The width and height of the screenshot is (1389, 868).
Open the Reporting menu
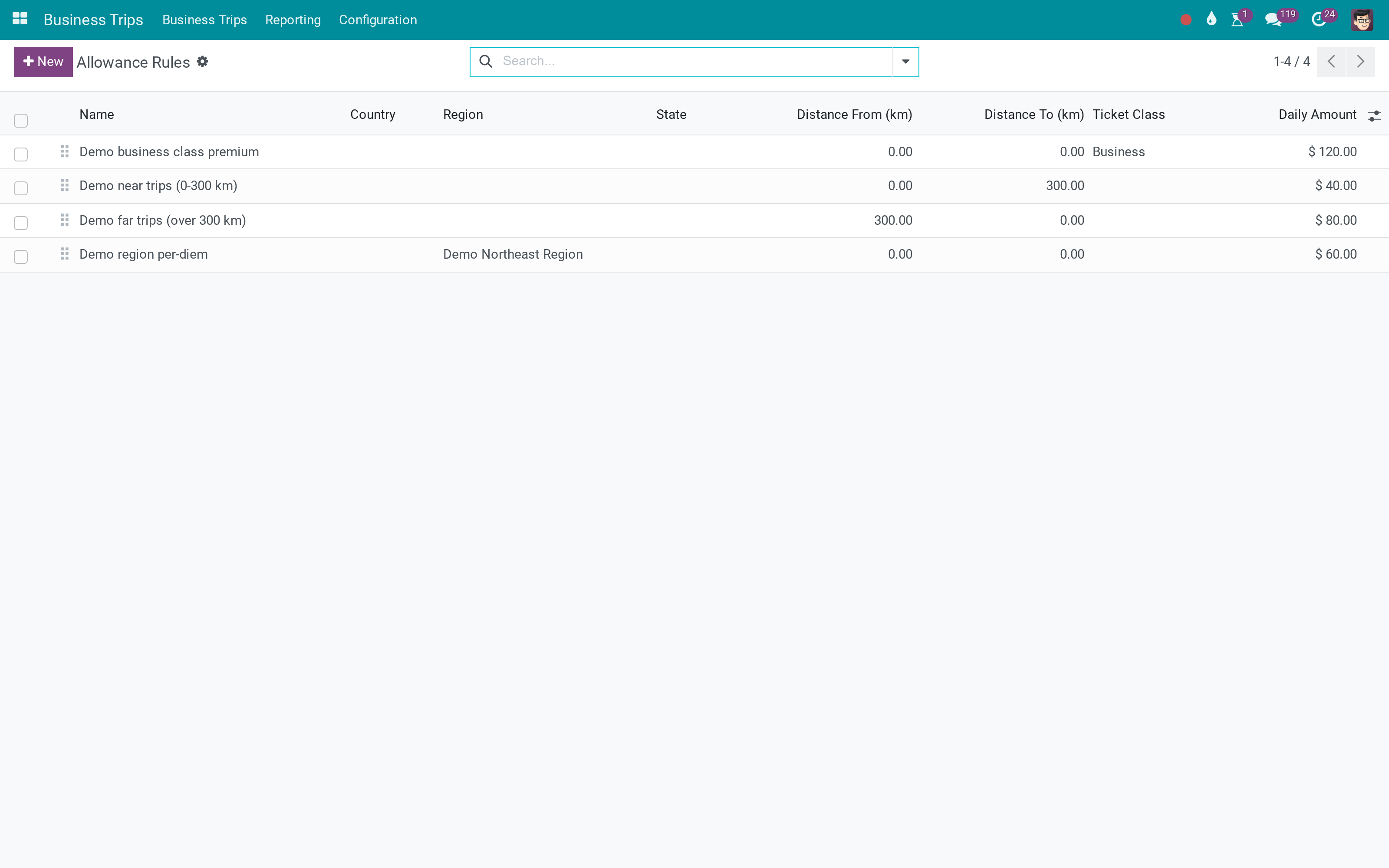[x=293, y=20]
